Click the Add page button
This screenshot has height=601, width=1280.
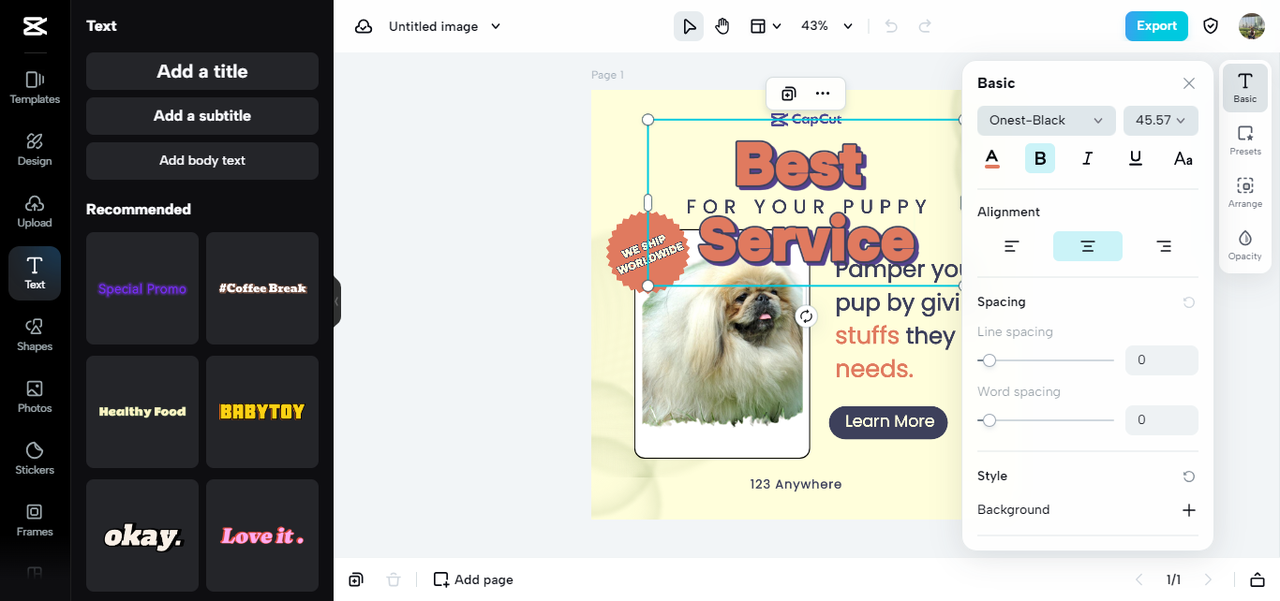(x=473, y=580)
